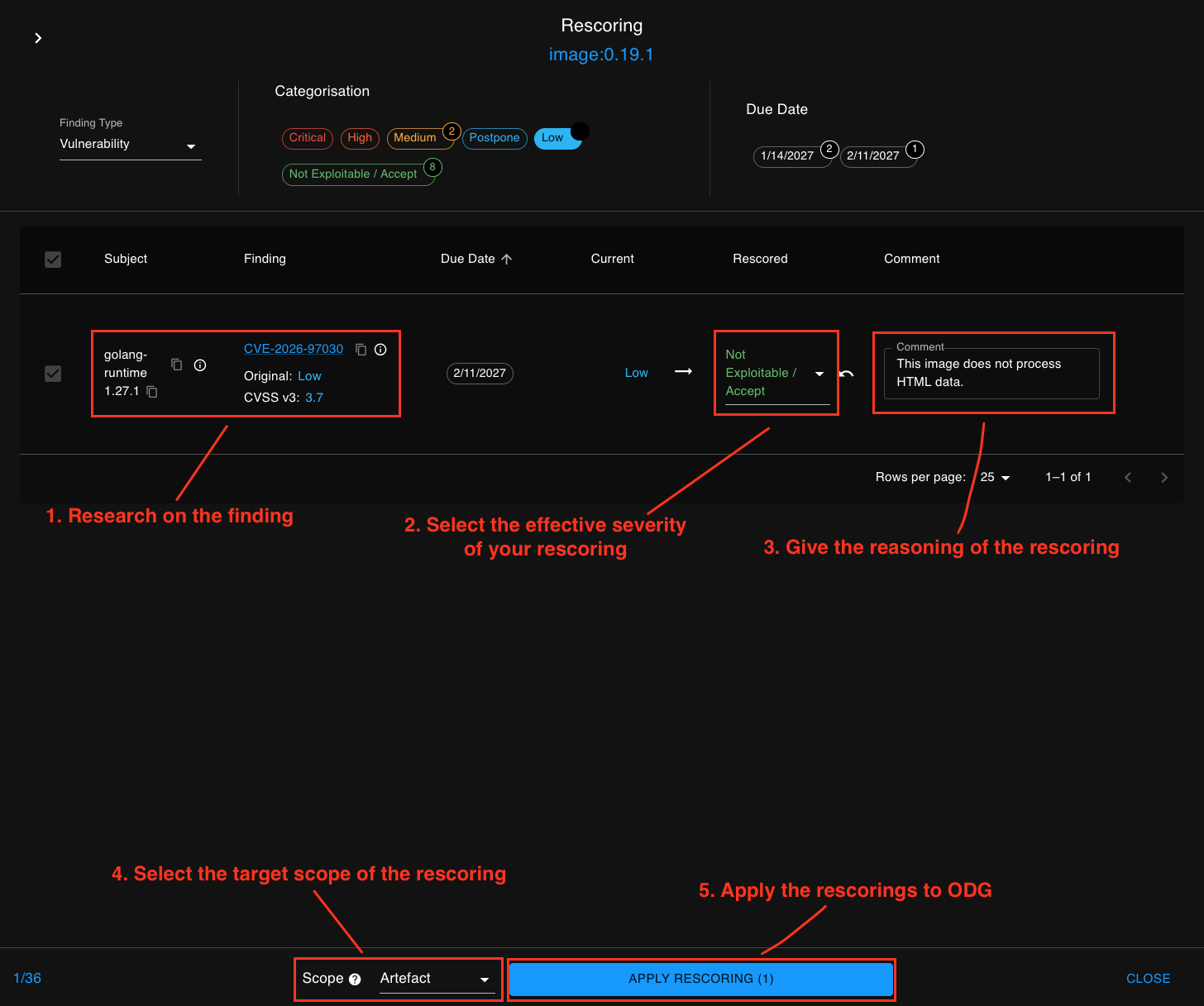
Task: Click the 1/36 counter text
Action: click(27, 979)
